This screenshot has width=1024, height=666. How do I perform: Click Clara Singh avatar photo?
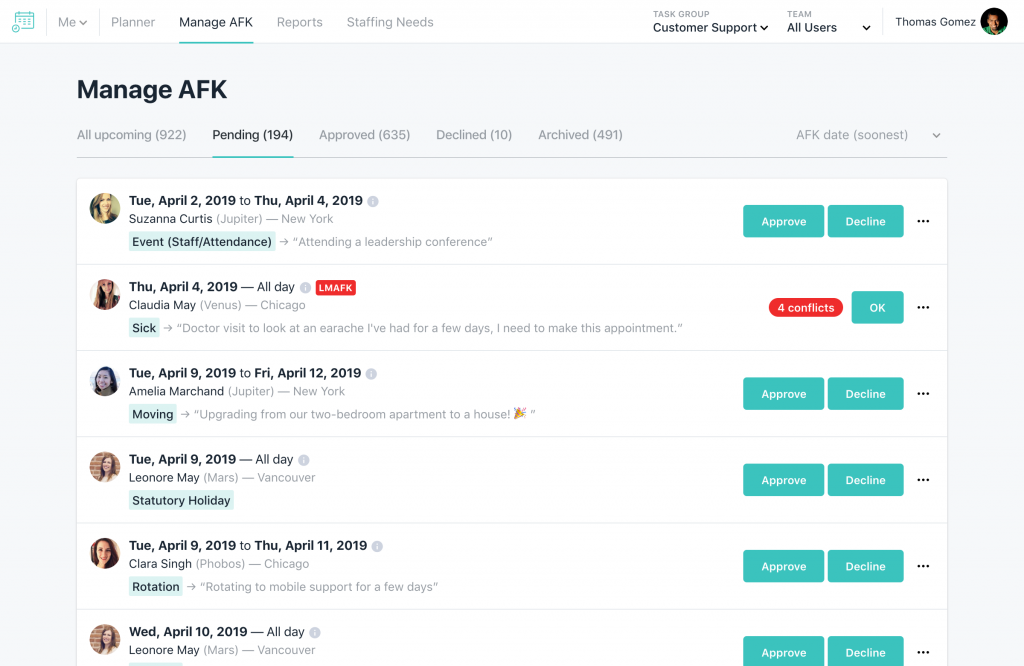pos(104,553)
